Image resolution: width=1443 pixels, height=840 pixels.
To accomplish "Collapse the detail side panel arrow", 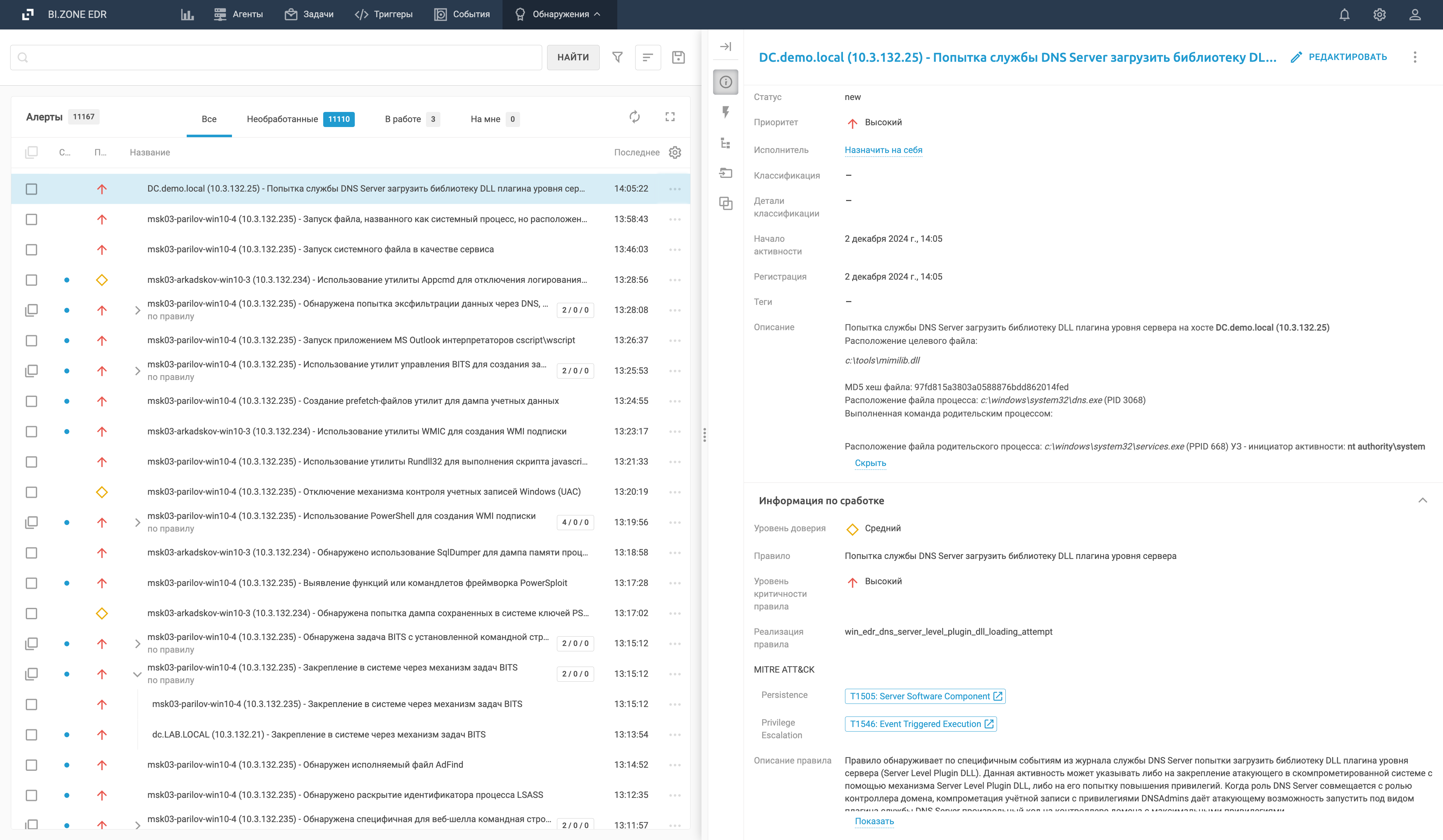I will 725,46.
